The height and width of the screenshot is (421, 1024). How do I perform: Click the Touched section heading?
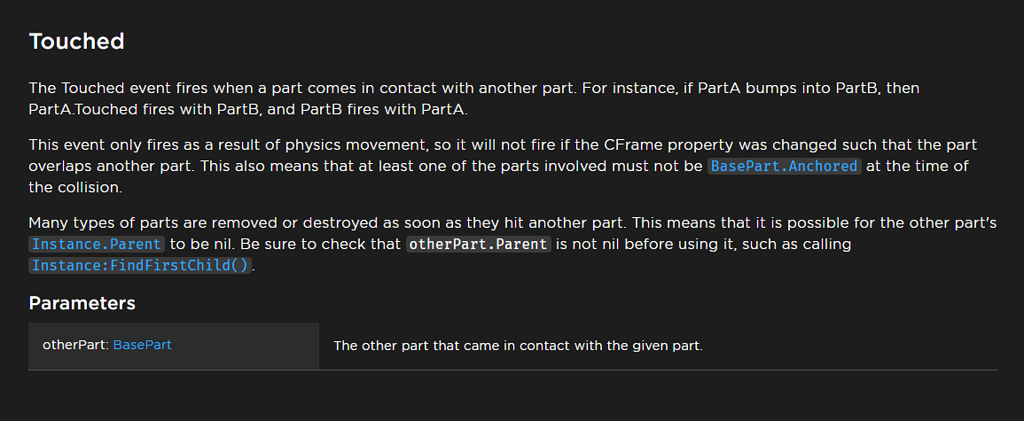click(x=76, y=41)
